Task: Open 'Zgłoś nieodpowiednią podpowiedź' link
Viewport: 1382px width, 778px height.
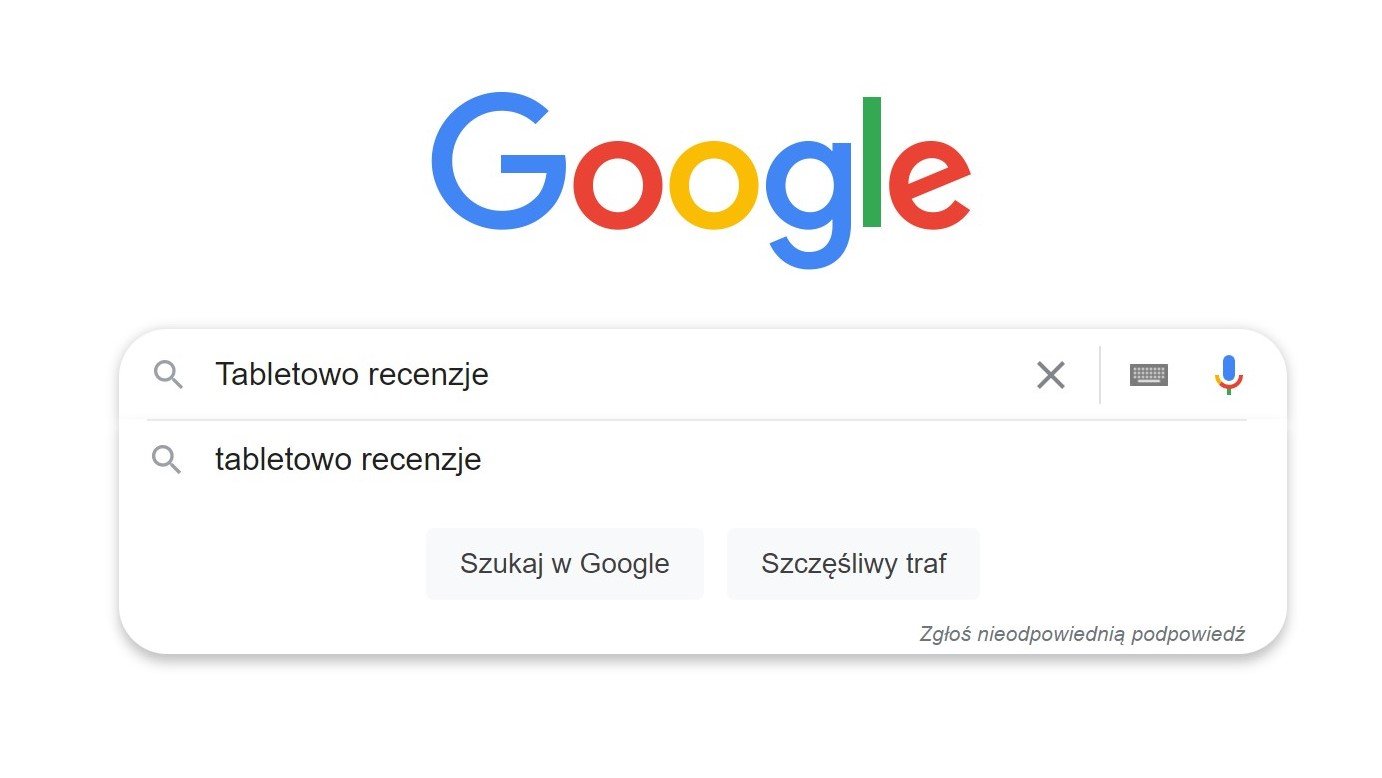Action: (1082, 634)
